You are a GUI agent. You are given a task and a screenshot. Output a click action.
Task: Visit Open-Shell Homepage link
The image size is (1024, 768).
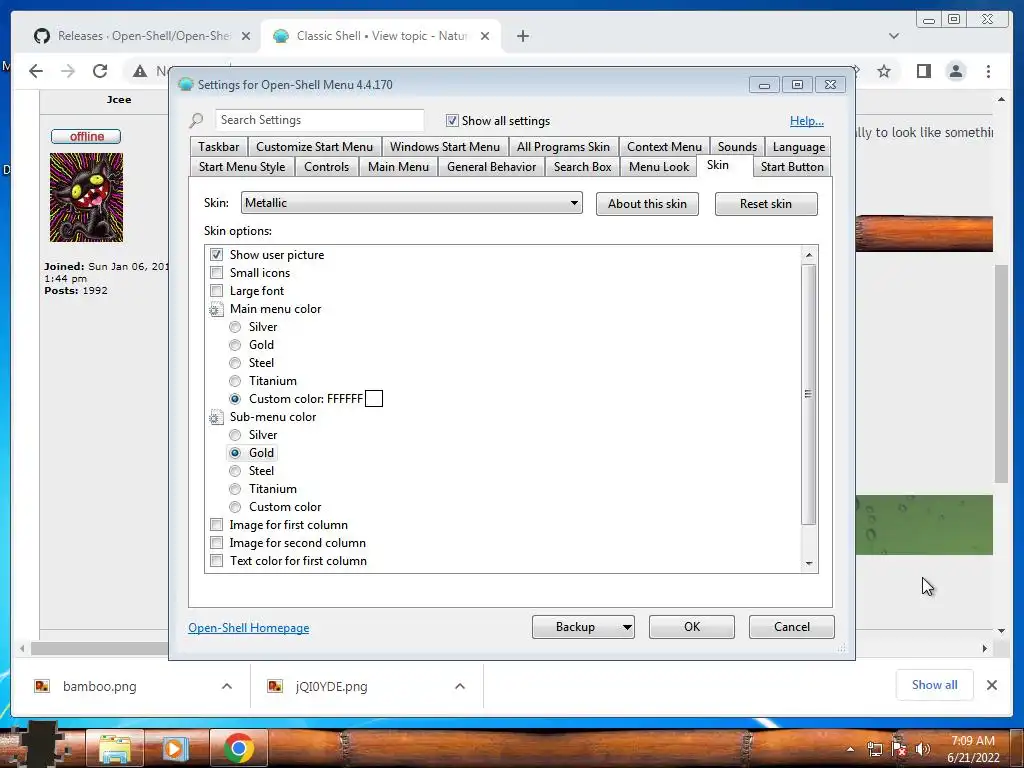click(x=249, y=628)
